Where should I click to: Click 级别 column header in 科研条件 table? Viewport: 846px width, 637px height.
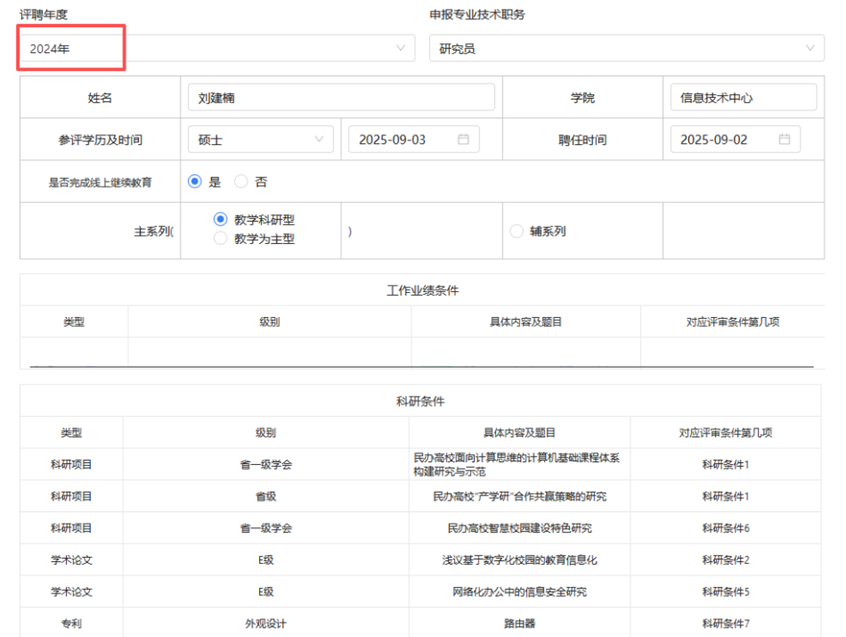click(266, 433)
